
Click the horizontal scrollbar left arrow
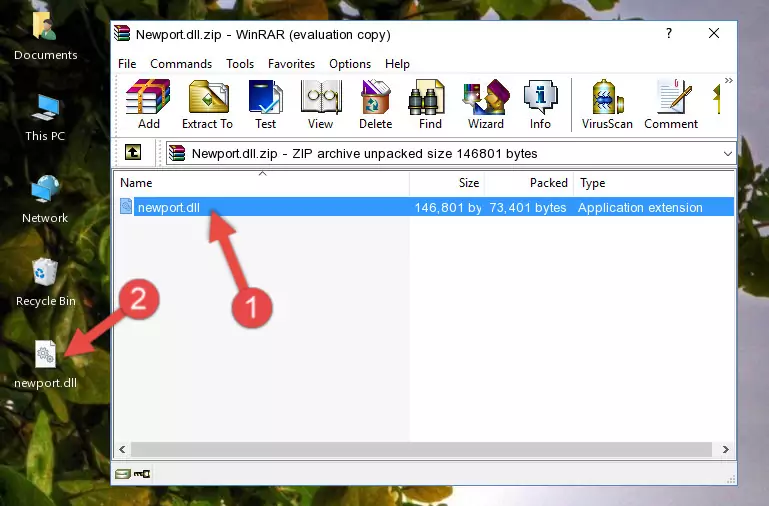tap(122, 449)
